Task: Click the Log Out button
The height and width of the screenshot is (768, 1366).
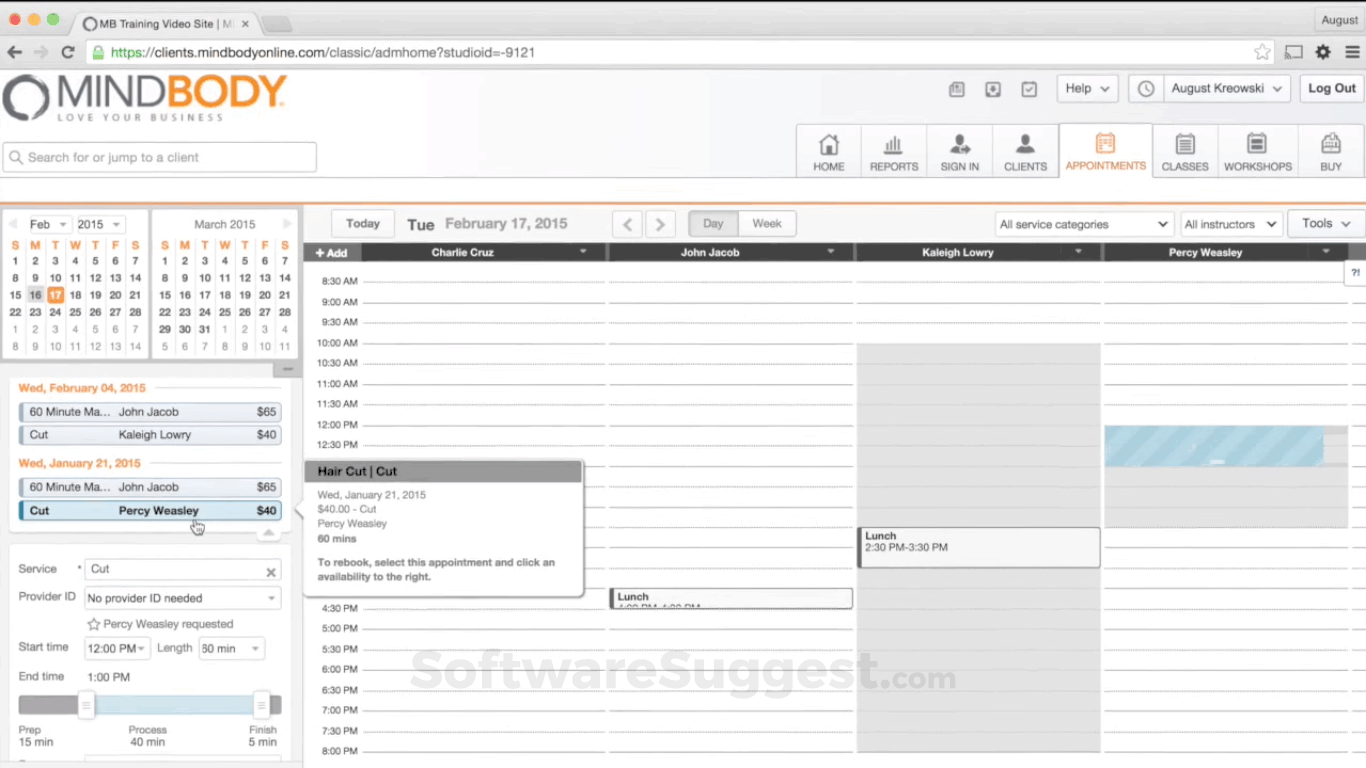Action: pyautogui.click(x=1332, y=89)
